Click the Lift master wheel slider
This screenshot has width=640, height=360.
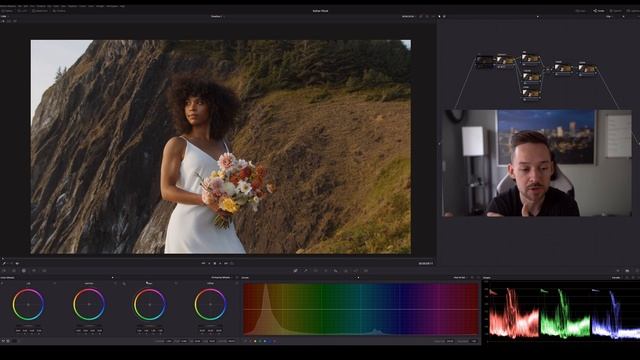28,325
